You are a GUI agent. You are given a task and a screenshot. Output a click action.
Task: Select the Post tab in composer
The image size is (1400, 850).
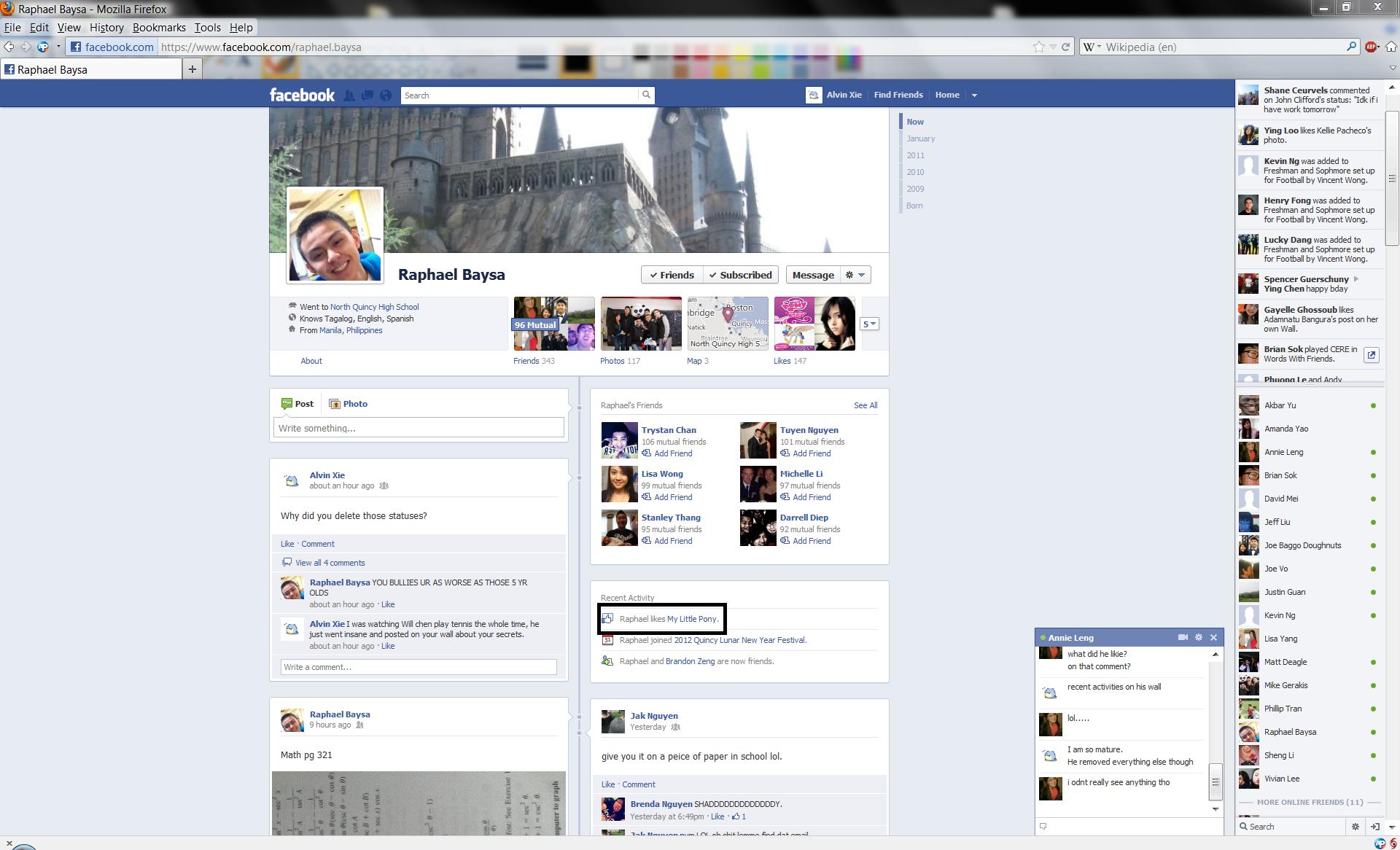[x=297, y=404]
